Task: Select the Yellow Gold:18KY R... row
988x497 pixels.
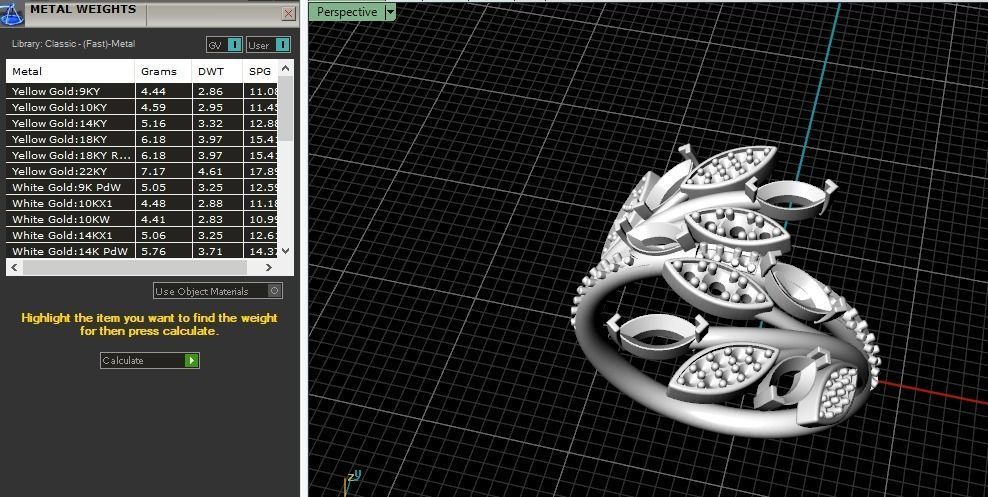Action: point(142,155)
